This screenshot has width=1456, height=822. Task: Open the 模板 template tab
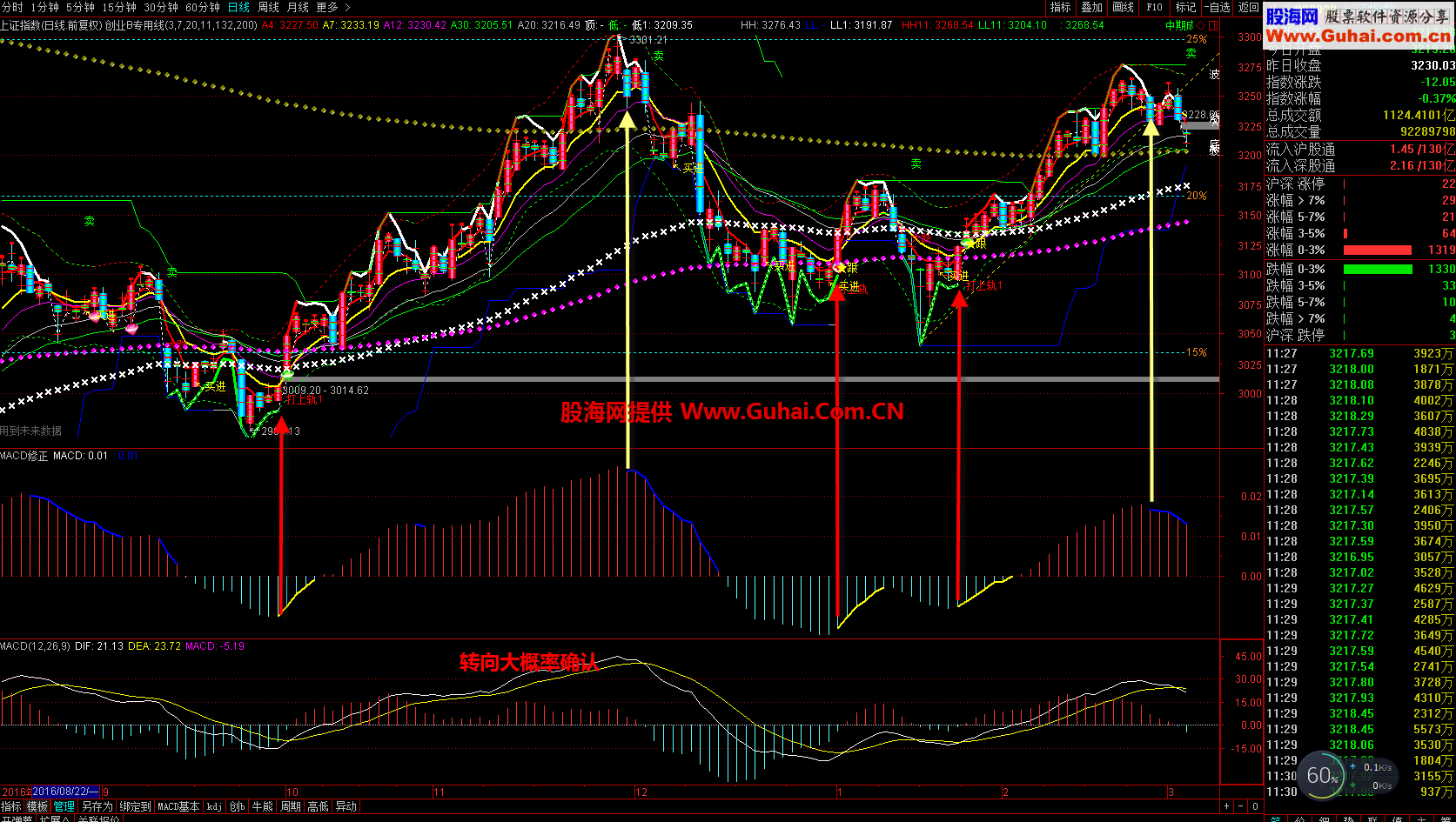[x=37, y=807]
